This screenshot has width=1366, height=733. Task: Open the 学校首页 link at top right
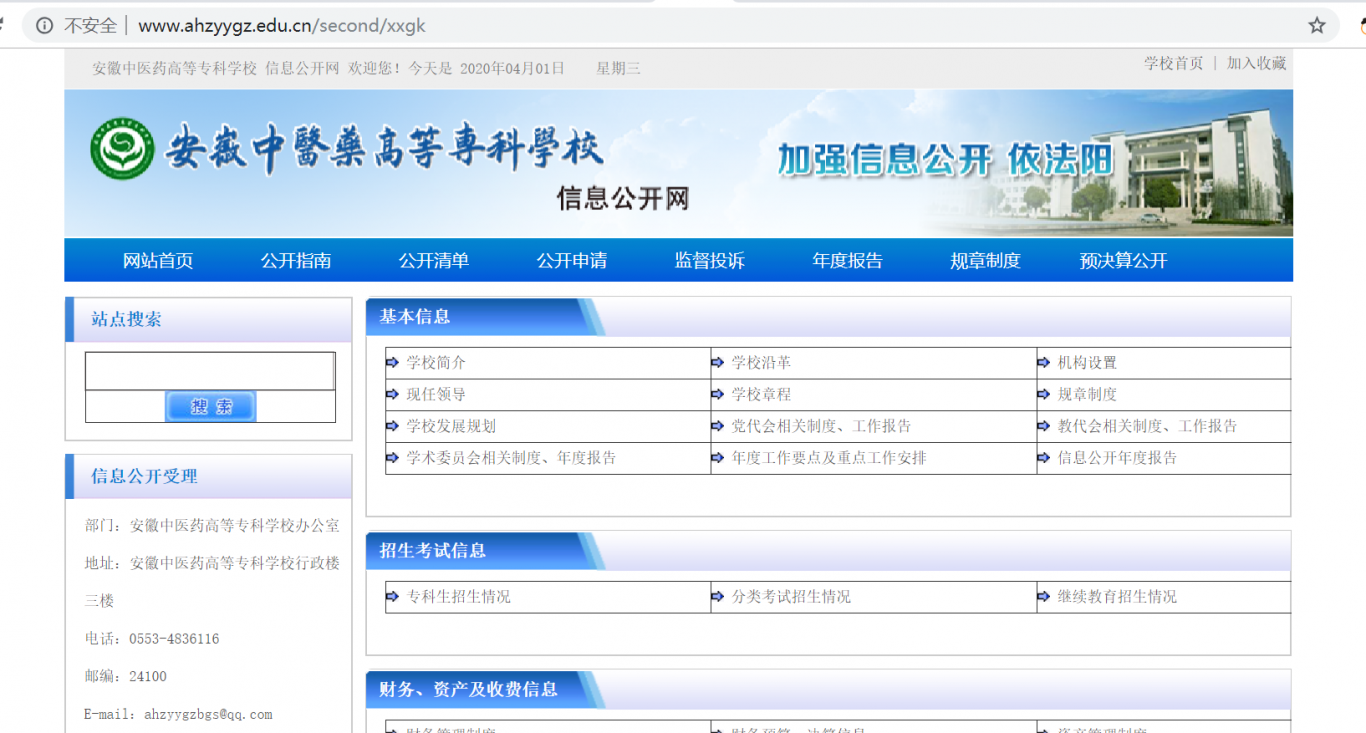pyautogui.click(x=1174, y=63)
